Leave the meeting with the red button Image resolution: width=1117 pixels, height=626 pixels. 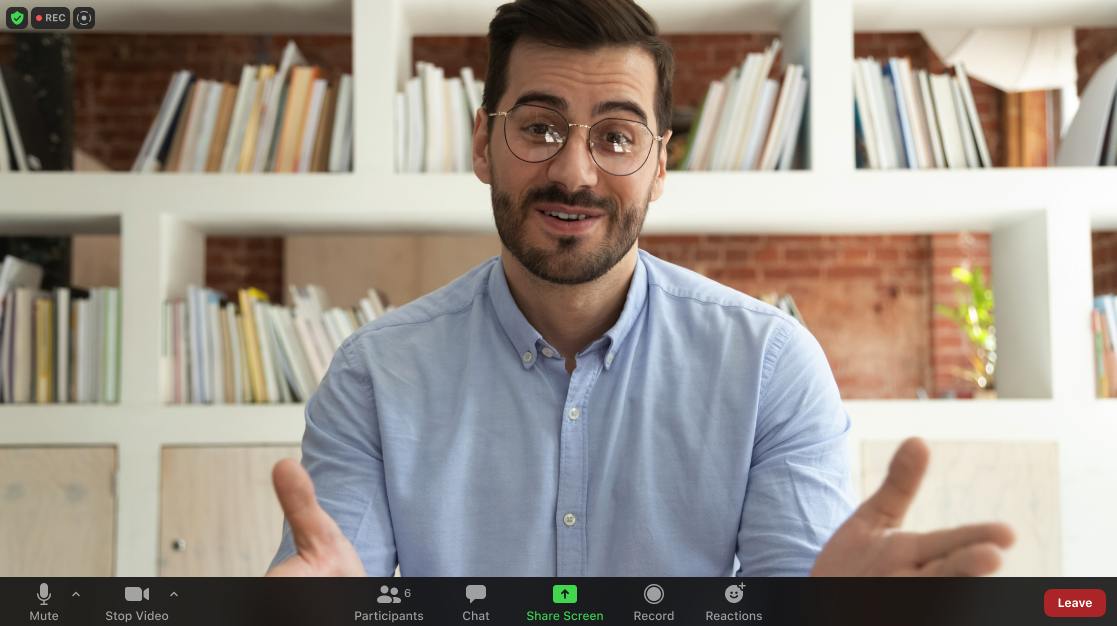click(x=1074, y=603)
